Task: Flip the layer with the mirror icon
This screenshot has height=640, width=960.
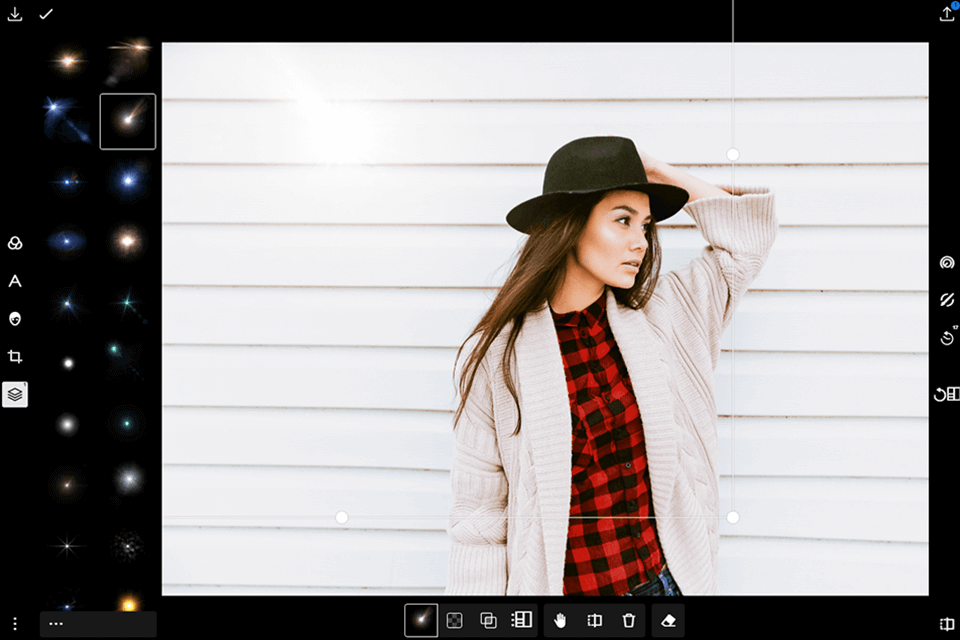Action: tap(594, 620)
